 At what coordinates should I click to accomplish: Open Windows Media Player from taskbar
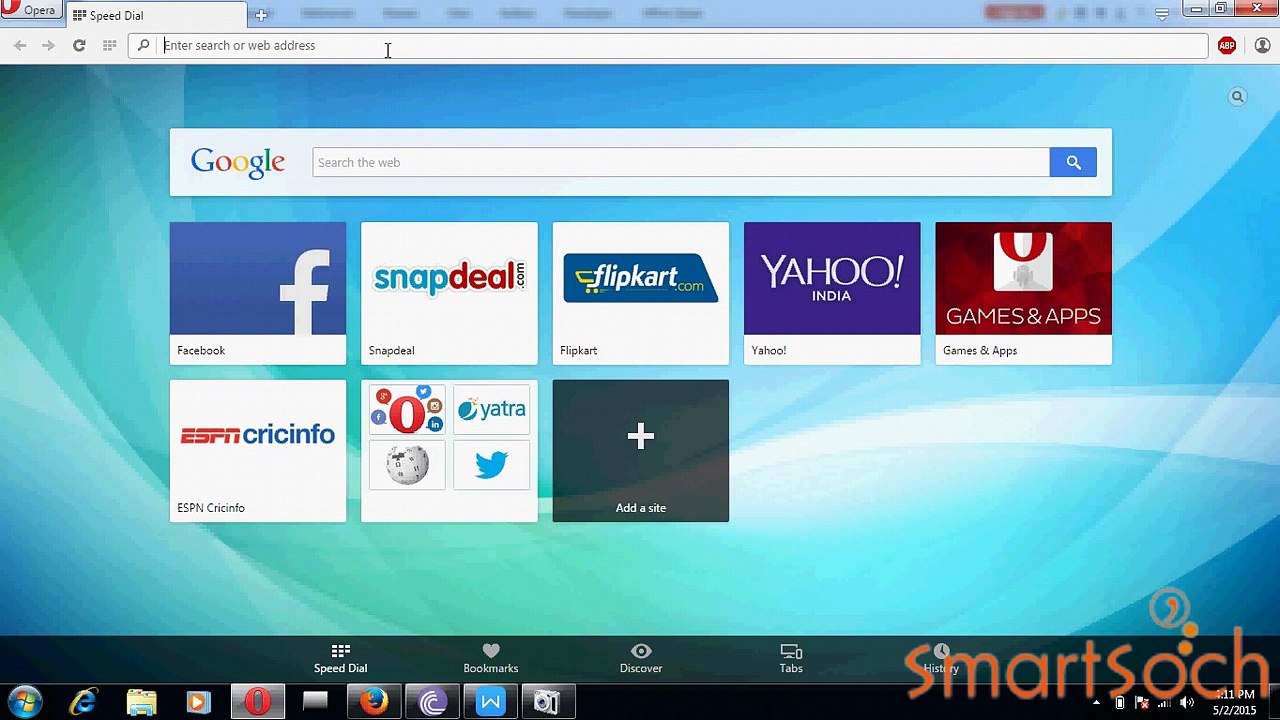pyautogui.click(x=198, y=702)
